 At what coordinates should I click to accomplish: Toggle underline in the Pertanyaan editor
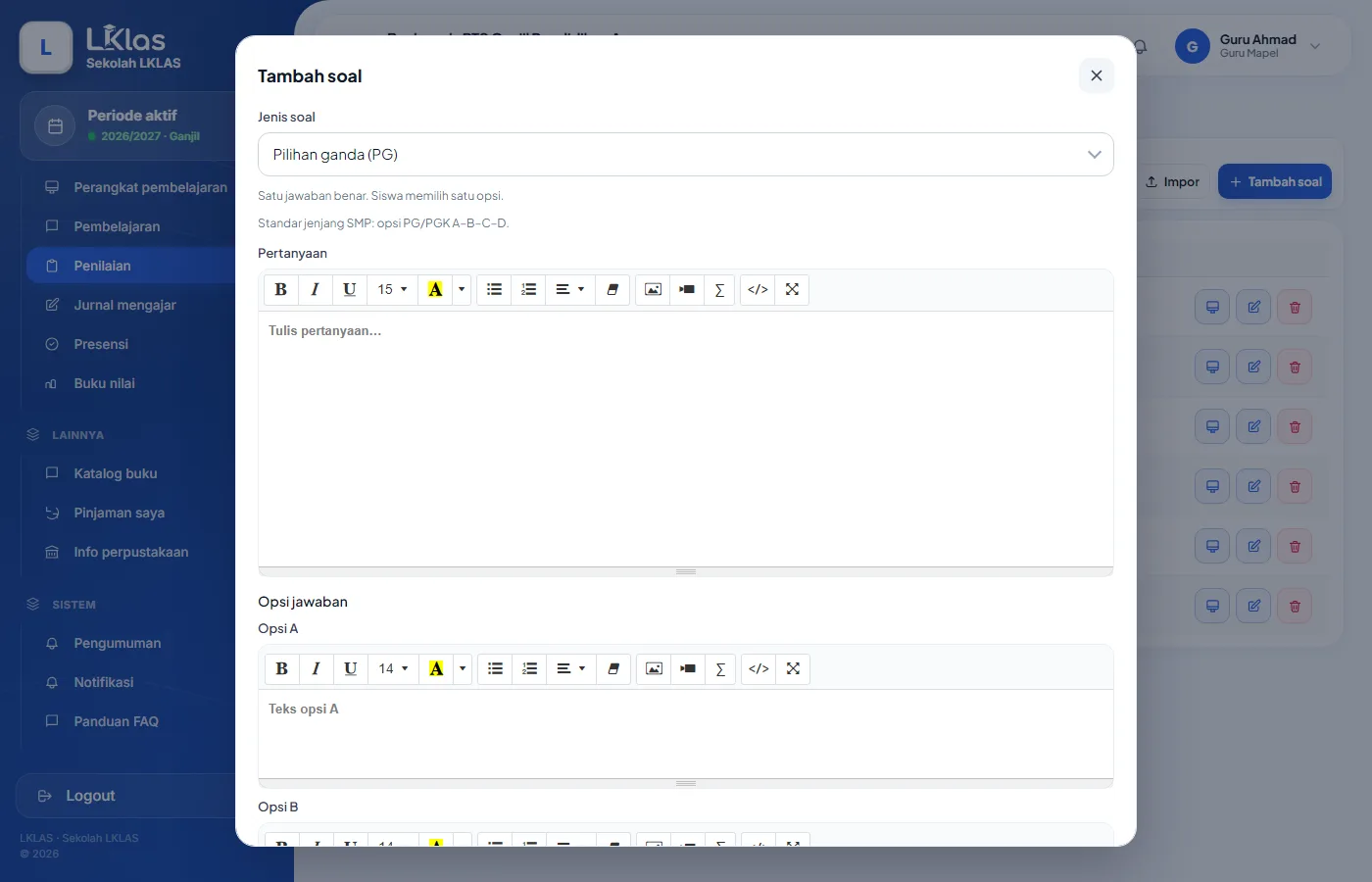coord(349,289)
